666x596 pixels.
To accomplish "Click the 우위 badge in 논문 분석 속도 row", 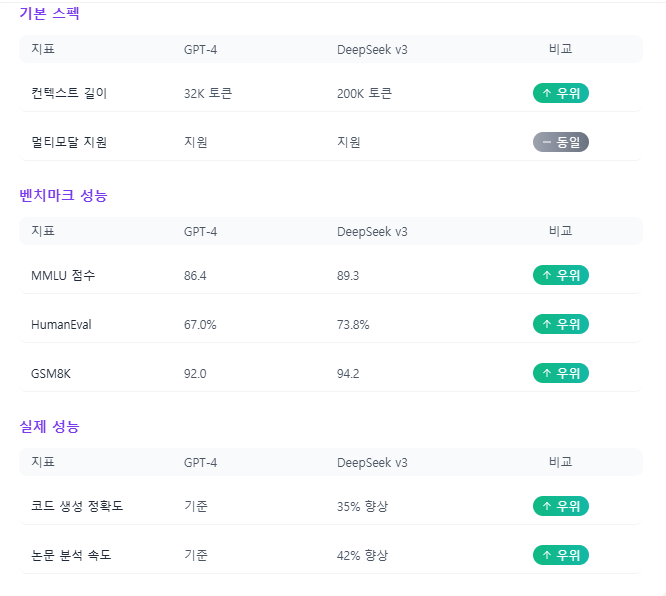I will (x=561, y=555).
